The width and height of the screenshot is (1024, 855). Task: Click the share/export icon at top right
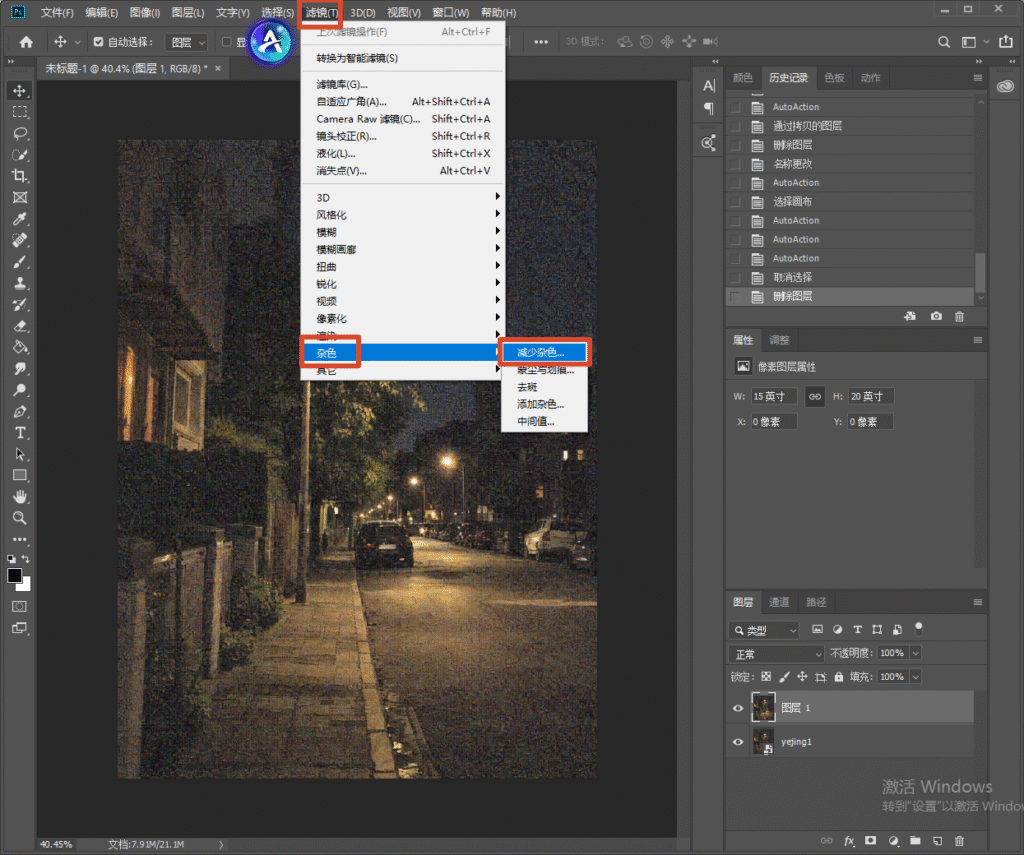[x=1006, y=41]
